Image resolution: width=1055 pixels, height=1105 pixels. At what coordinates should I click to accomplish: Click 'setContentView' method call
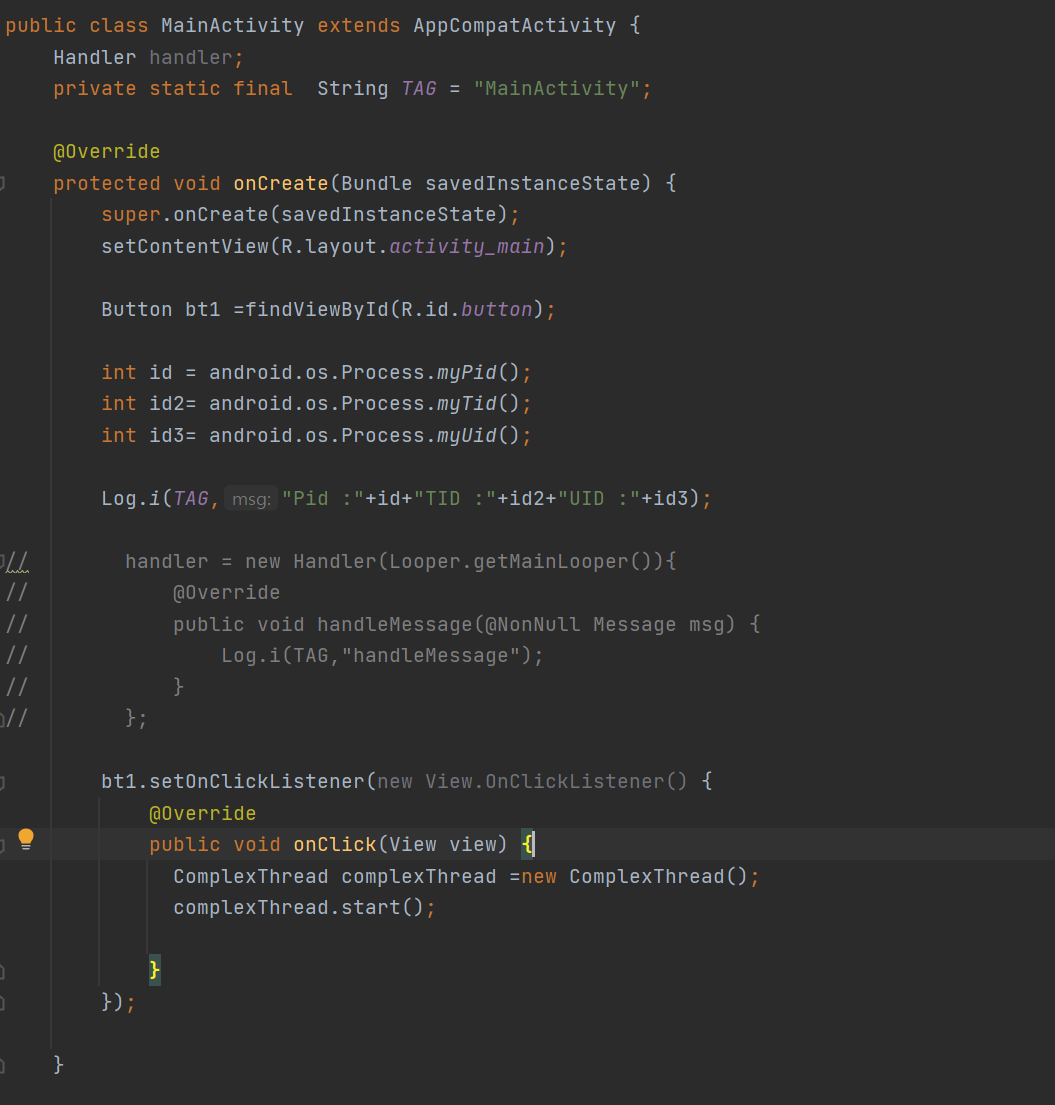coord(185,246)
